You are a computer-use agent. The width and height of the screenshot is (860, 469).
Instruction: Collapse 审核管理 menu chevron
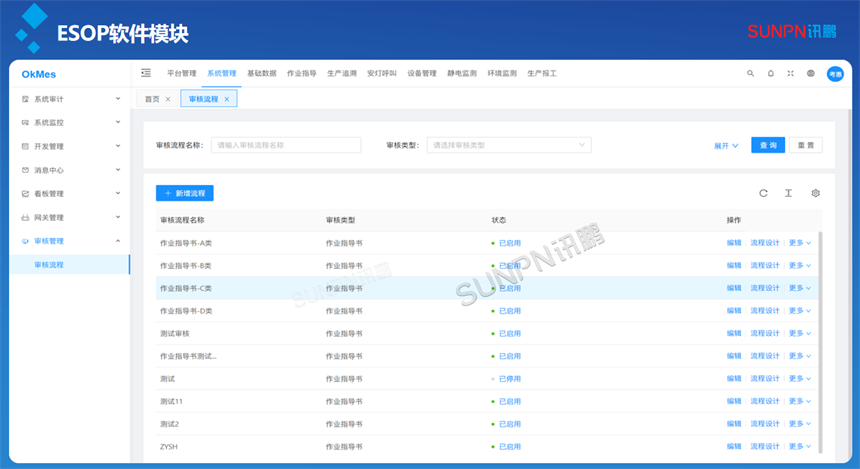tap(118, 241)
